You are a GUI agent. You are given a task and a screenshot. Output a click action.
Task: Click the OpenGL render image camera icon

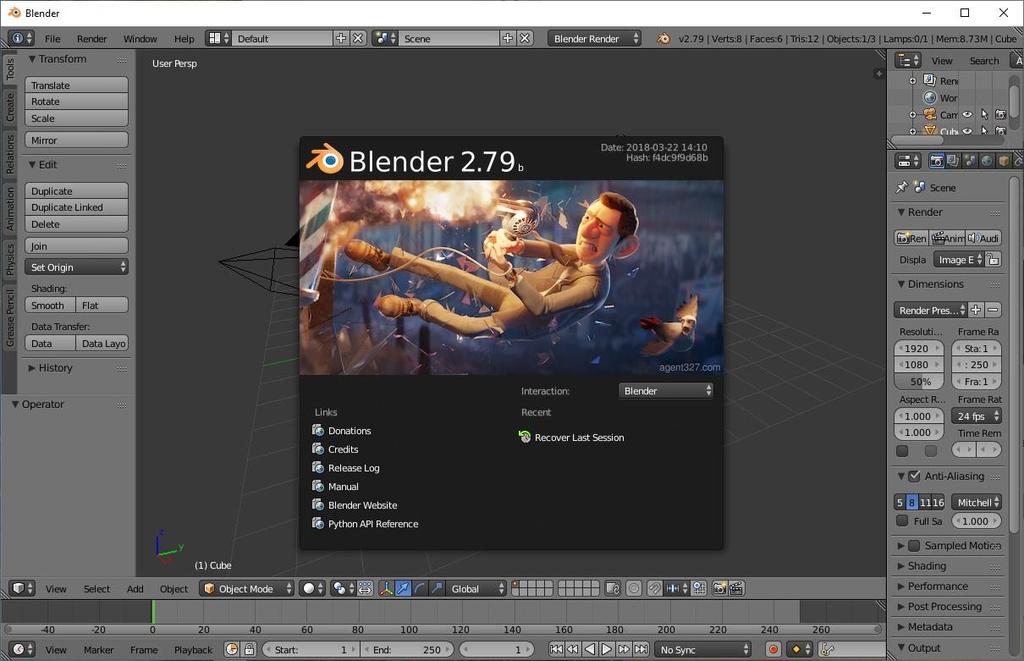[x=720, y=588]
